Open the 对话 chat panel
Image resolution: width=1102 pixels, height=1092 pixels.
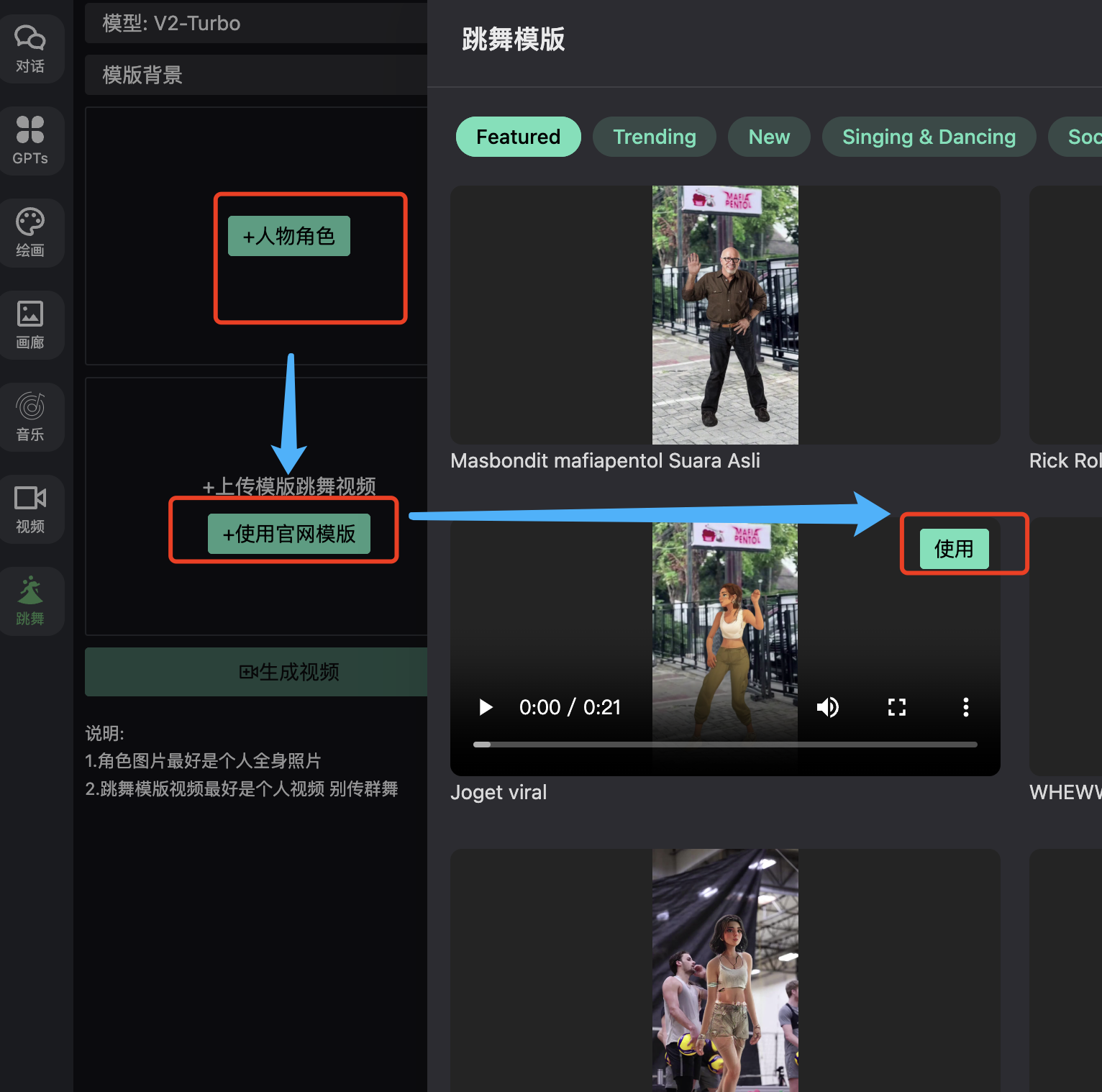(30, 47)
